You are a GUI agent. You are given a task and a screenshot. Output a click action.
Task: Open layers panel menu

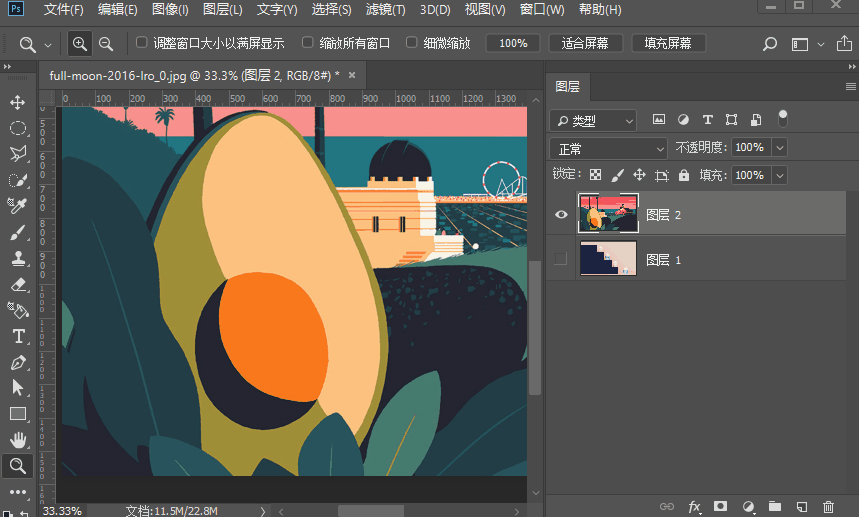850,87
